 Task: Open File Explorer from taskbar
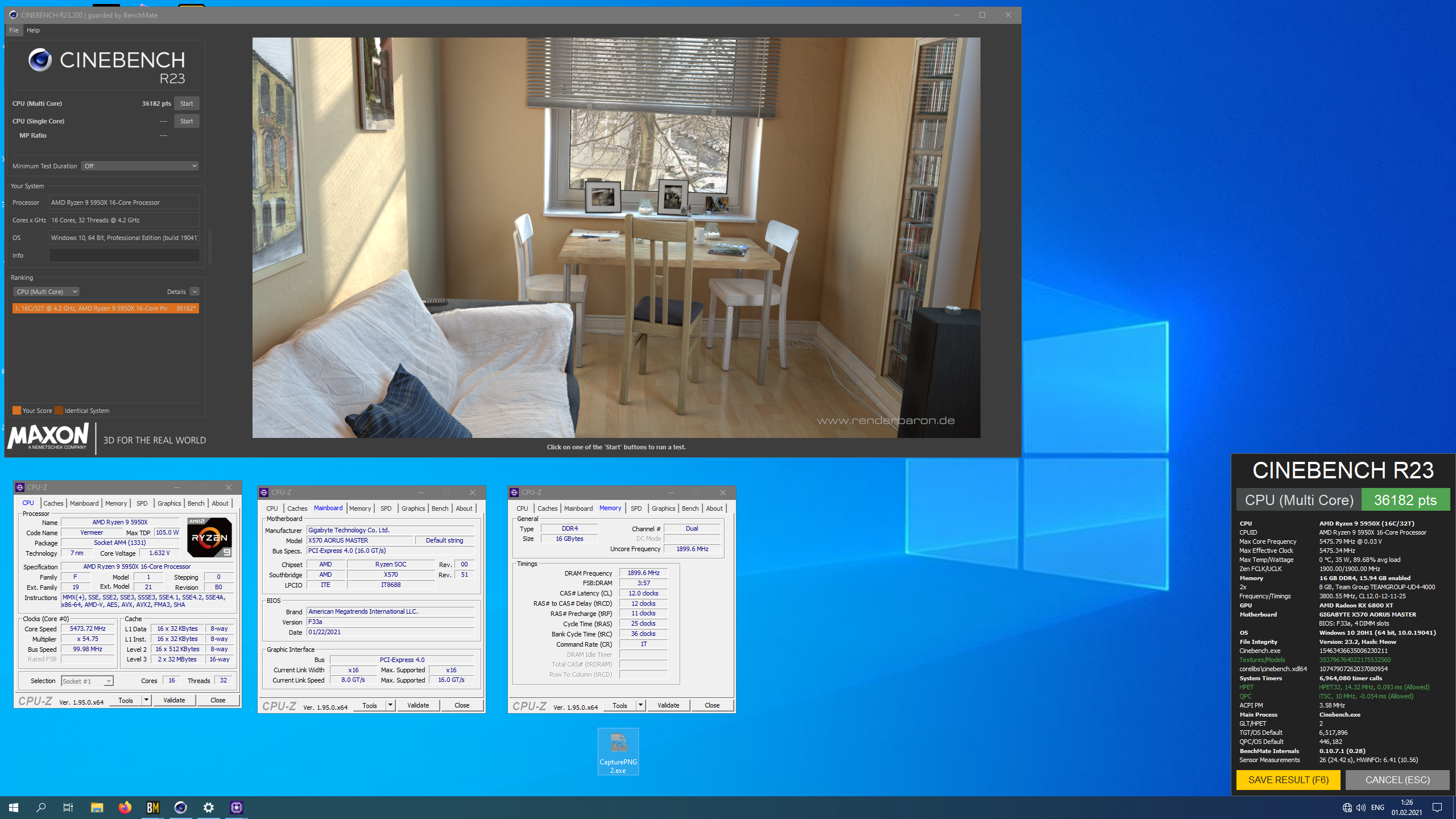97,807
